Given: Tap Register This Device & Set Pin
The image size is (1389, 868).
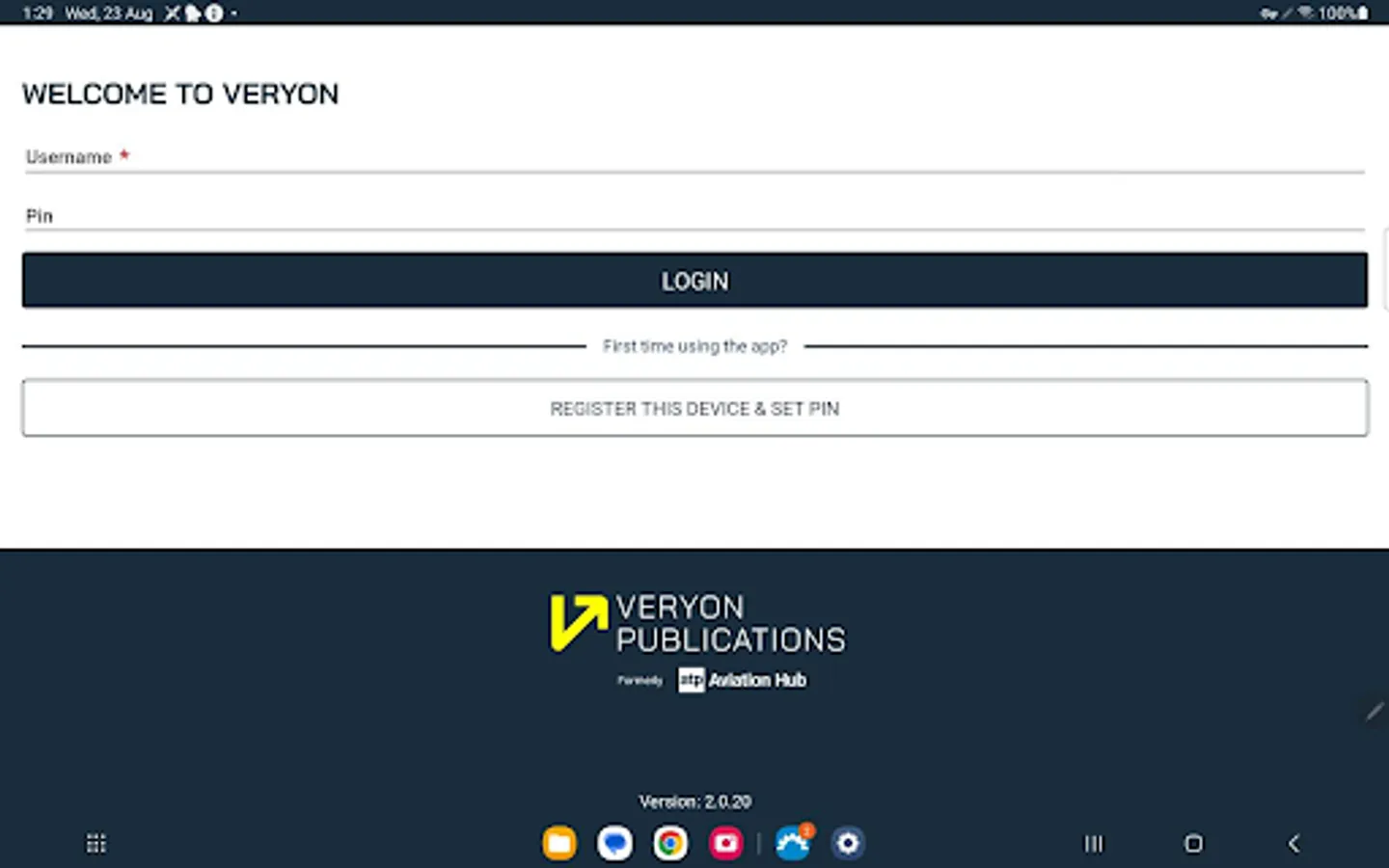Looking at the screenshot, I should tap(694, 408).
